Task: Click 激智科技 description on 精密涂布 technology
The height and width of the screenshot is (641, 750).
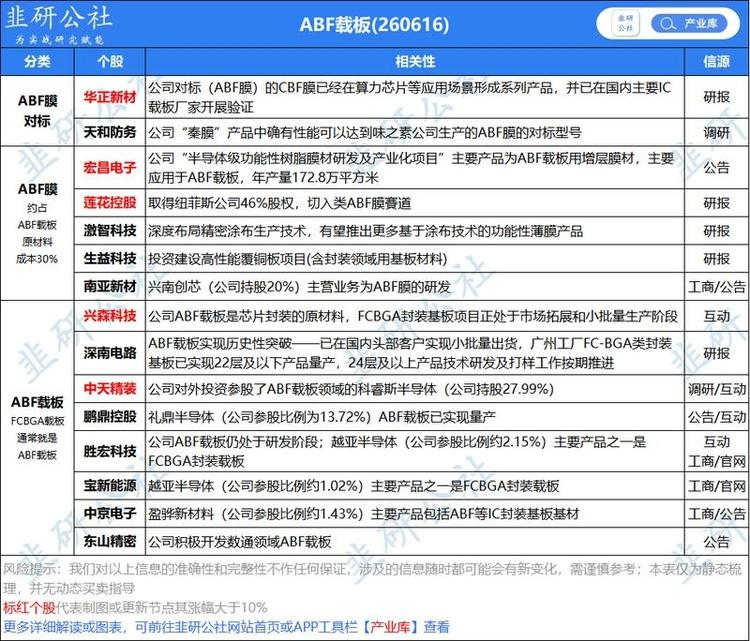Action: [x=365, y=231]
